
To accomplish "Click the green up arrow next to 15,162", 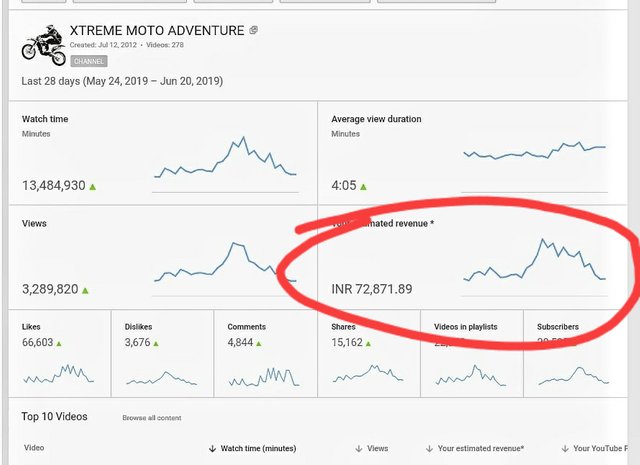I will pos(368,343).
